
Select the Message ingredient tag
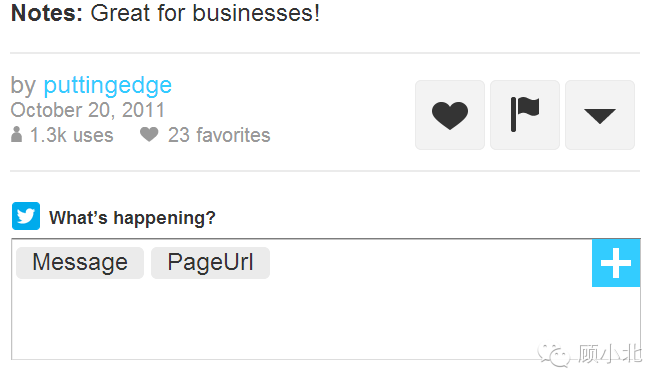click(80, 263)
